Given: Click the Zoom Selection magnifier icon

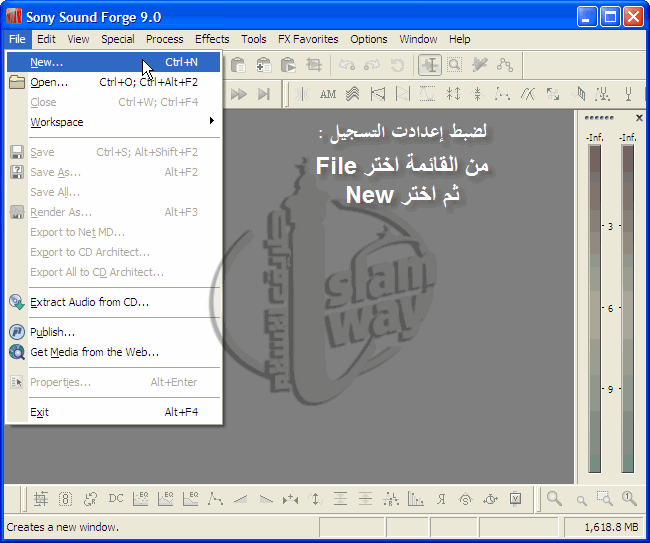Looking at the screenshot, I should 604,499.
